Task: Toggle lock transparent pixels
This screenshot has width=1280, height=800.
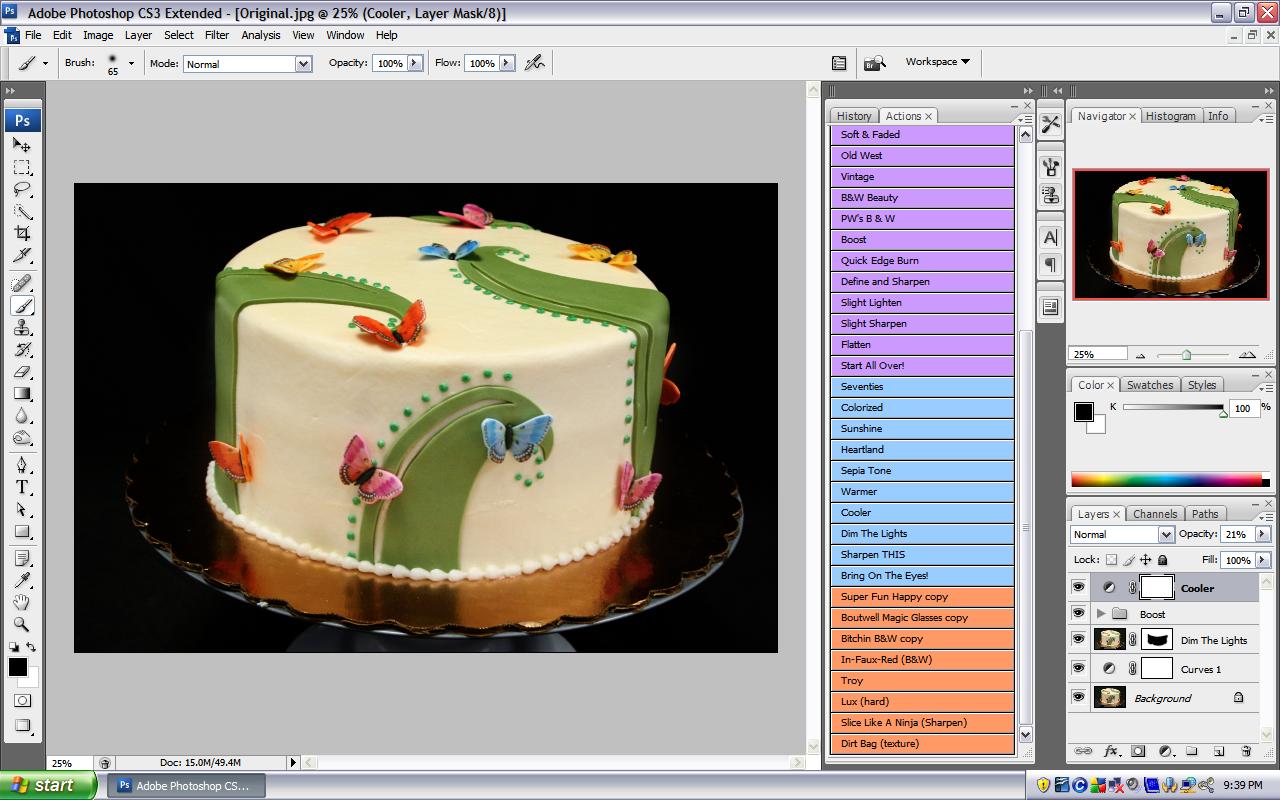Action: point(1111,560)
